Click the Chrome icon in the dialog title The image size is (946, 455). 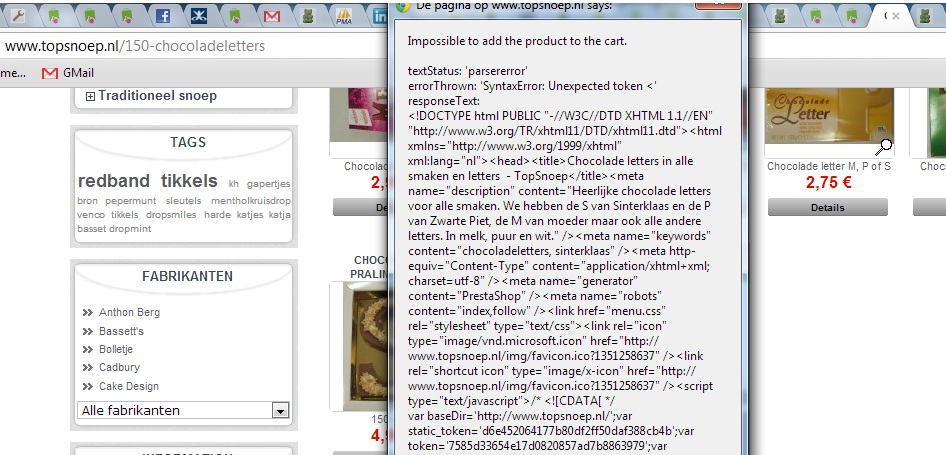point(404,5)
